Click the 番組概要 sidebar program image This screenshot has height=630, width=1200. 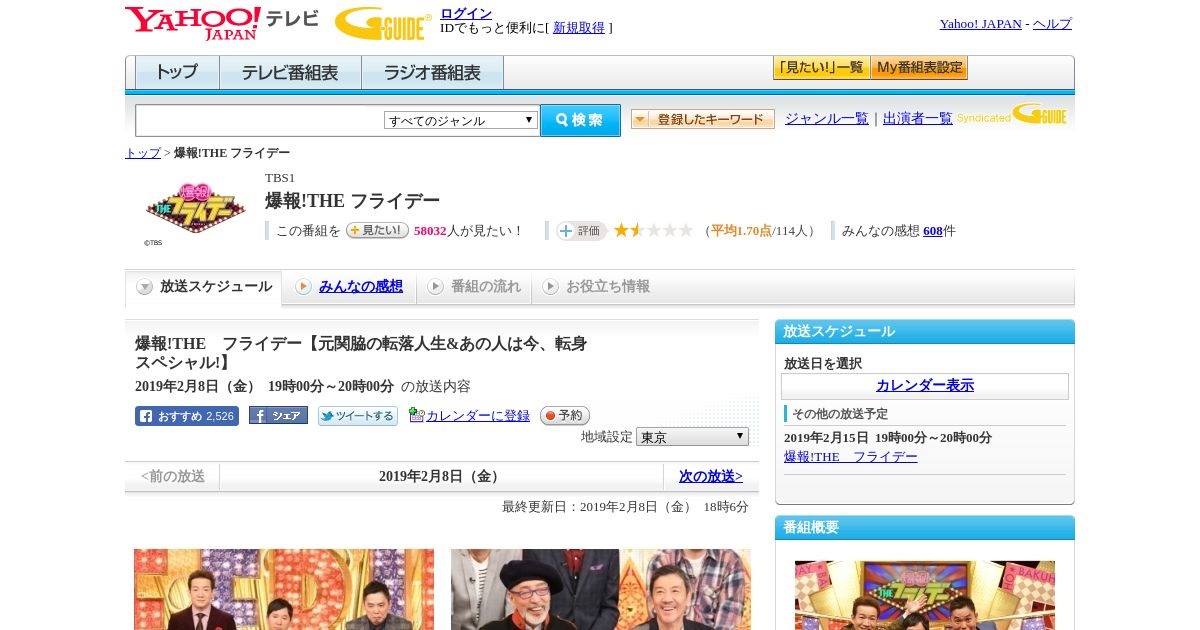point(925,595)
